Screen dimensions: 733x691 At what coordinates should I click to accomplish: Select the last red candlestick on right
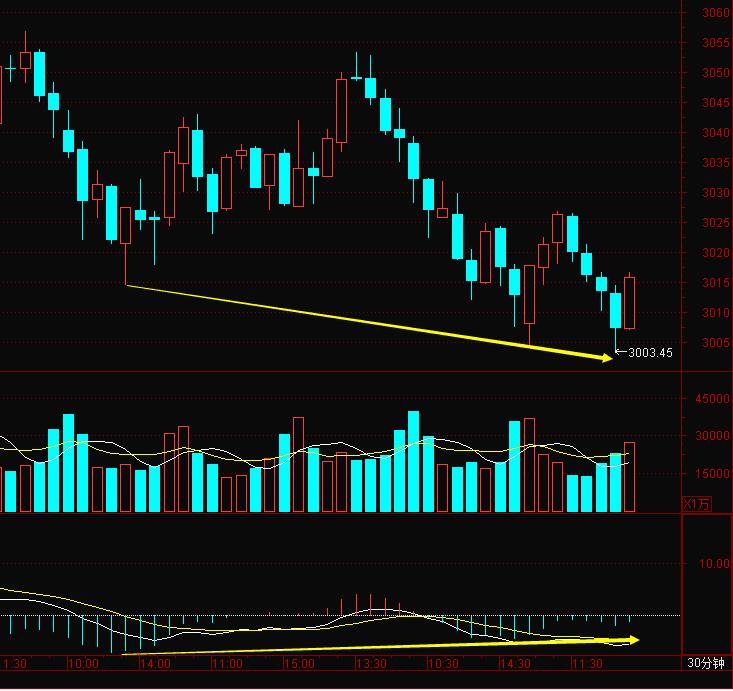[629, 302]
